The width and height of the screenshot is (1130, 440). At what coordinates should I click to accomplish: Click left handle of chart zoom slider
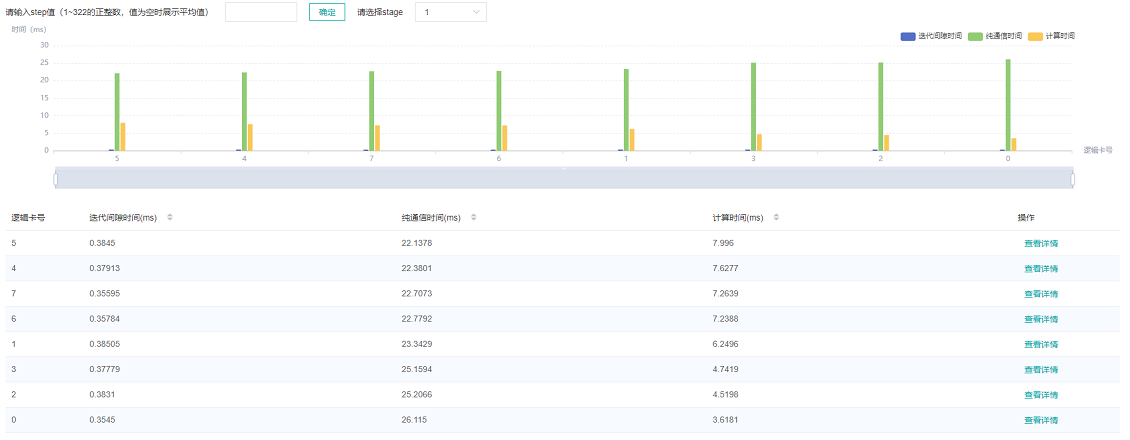coord(56,179)
